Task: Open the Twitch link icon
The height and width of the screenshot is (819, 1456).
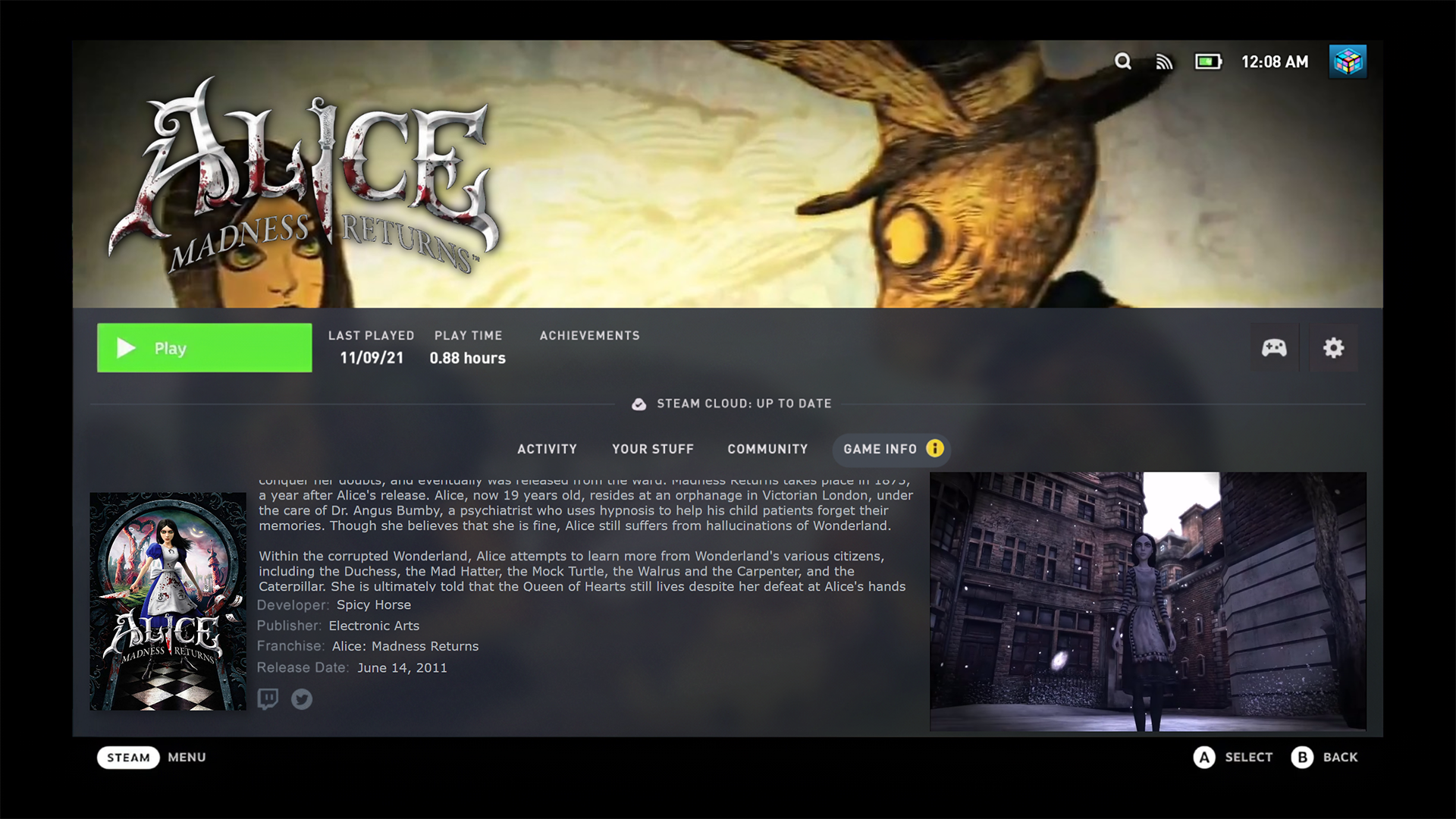Action: pos(268,698)
